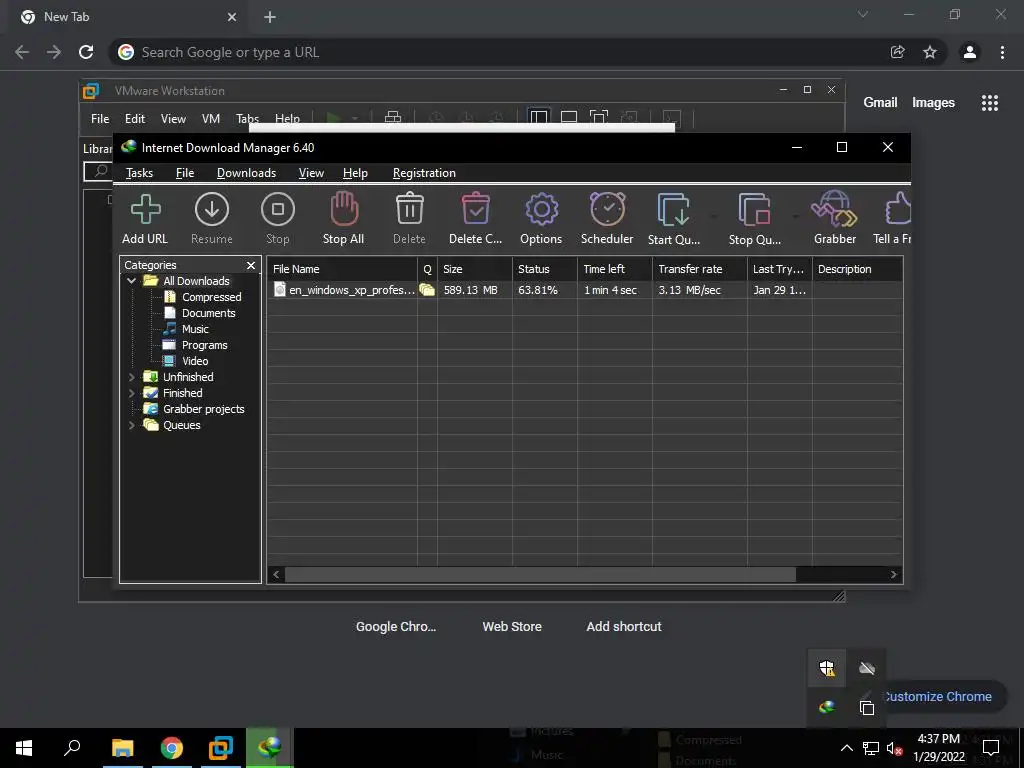Viewport: 1024px width, 768px height.
Task: Open the Images link
Action: pyautogui.click(x=933, y=103)
